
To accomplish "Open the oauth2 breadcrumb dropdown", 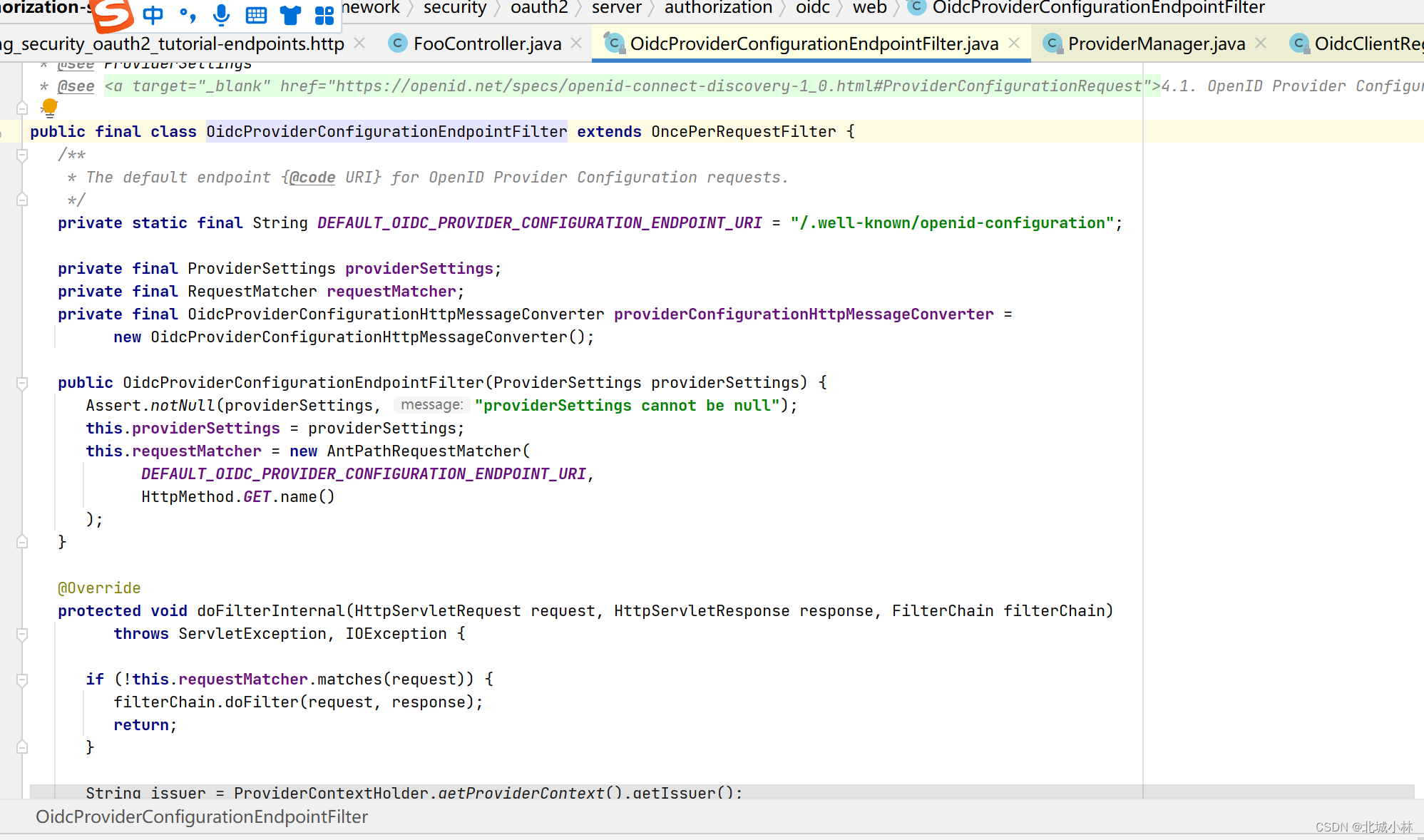I will pos(538,9).
